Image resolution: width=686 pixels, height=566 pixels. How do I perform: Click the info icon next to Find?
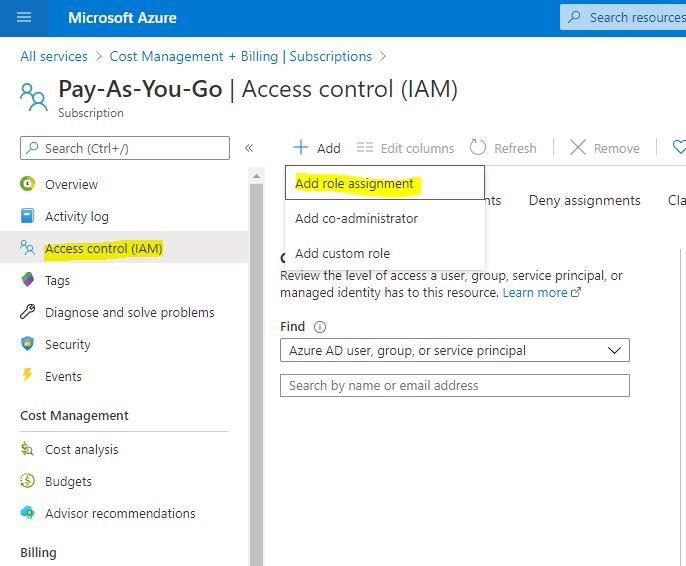320,327
